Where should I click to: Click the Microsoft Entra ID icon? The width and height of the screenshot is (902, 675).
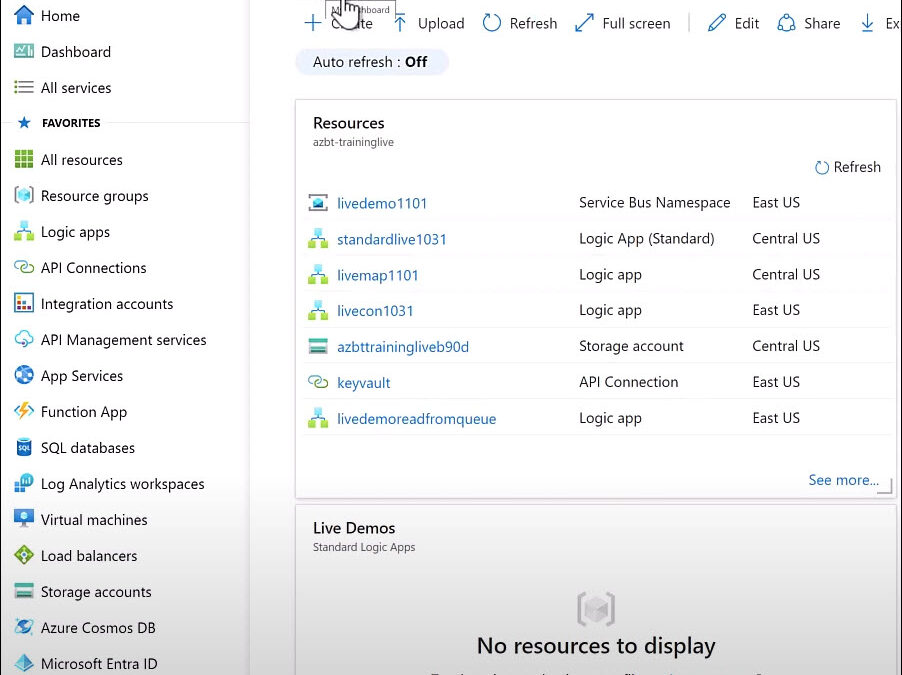click(x=24, y=663)
